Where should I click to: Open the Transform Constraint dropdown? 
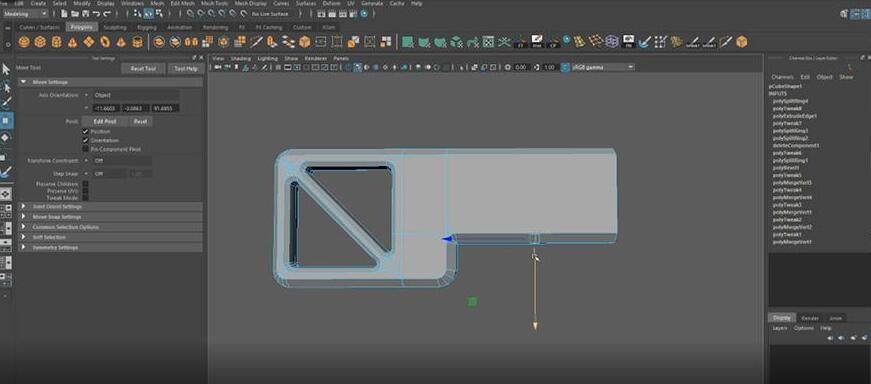click(122, 160)
